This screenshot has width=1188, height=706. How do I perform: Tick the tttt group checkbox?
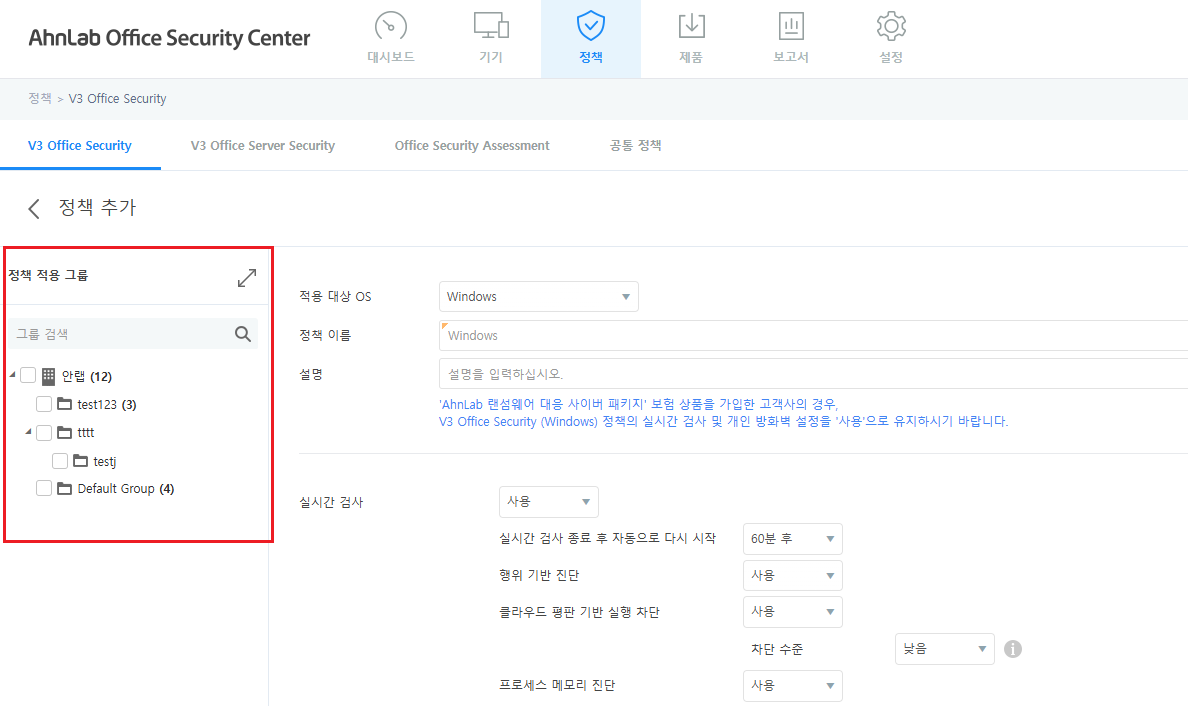pos(44,433)
